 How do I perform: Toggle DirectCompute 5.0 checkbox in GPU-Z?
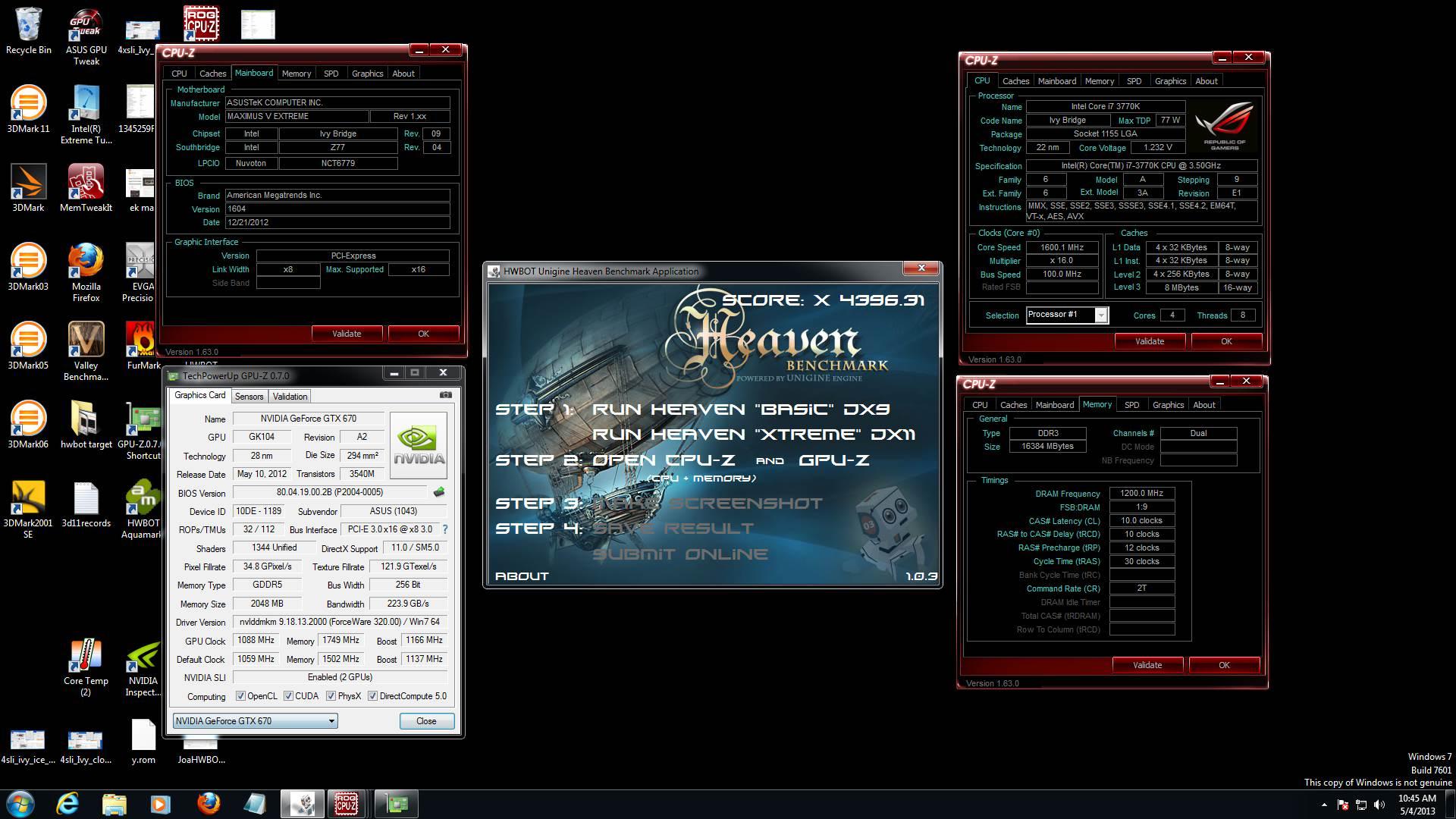372,696
